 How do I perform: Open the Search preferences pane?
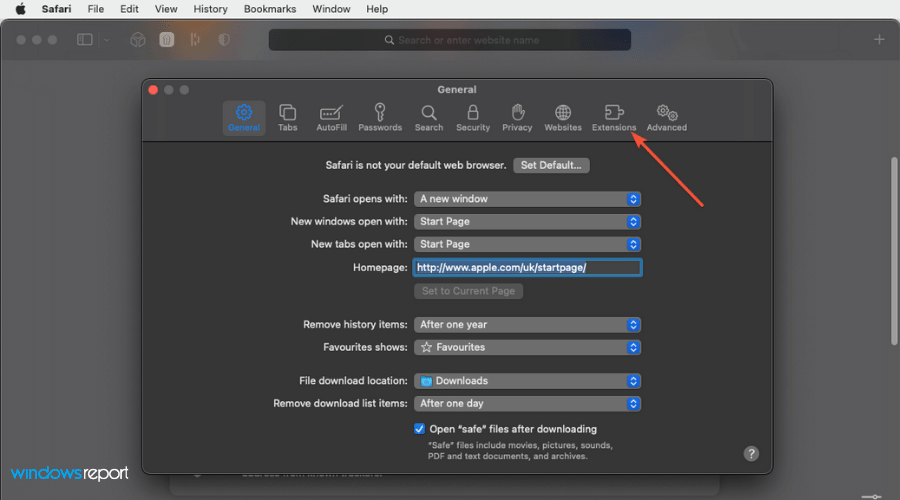tap(429, 118)
